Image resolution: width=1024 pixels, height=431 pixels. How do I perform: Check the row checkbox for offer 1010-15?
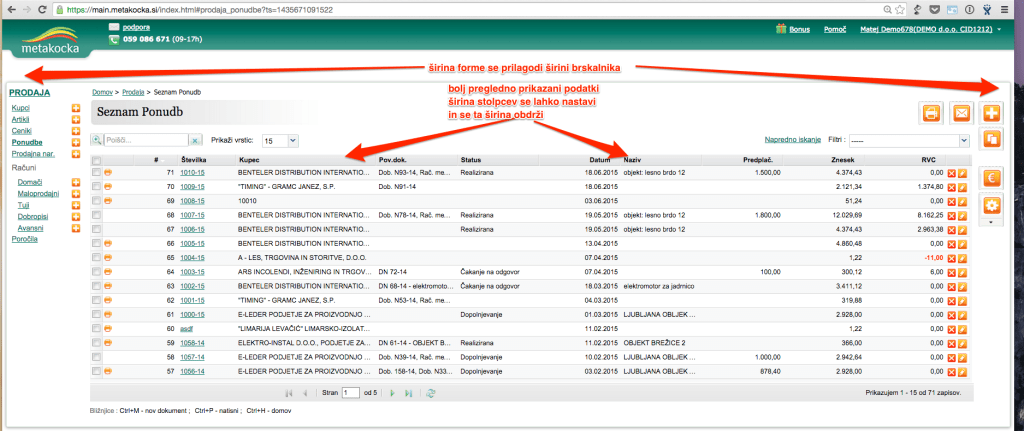[x=97, y=172]
